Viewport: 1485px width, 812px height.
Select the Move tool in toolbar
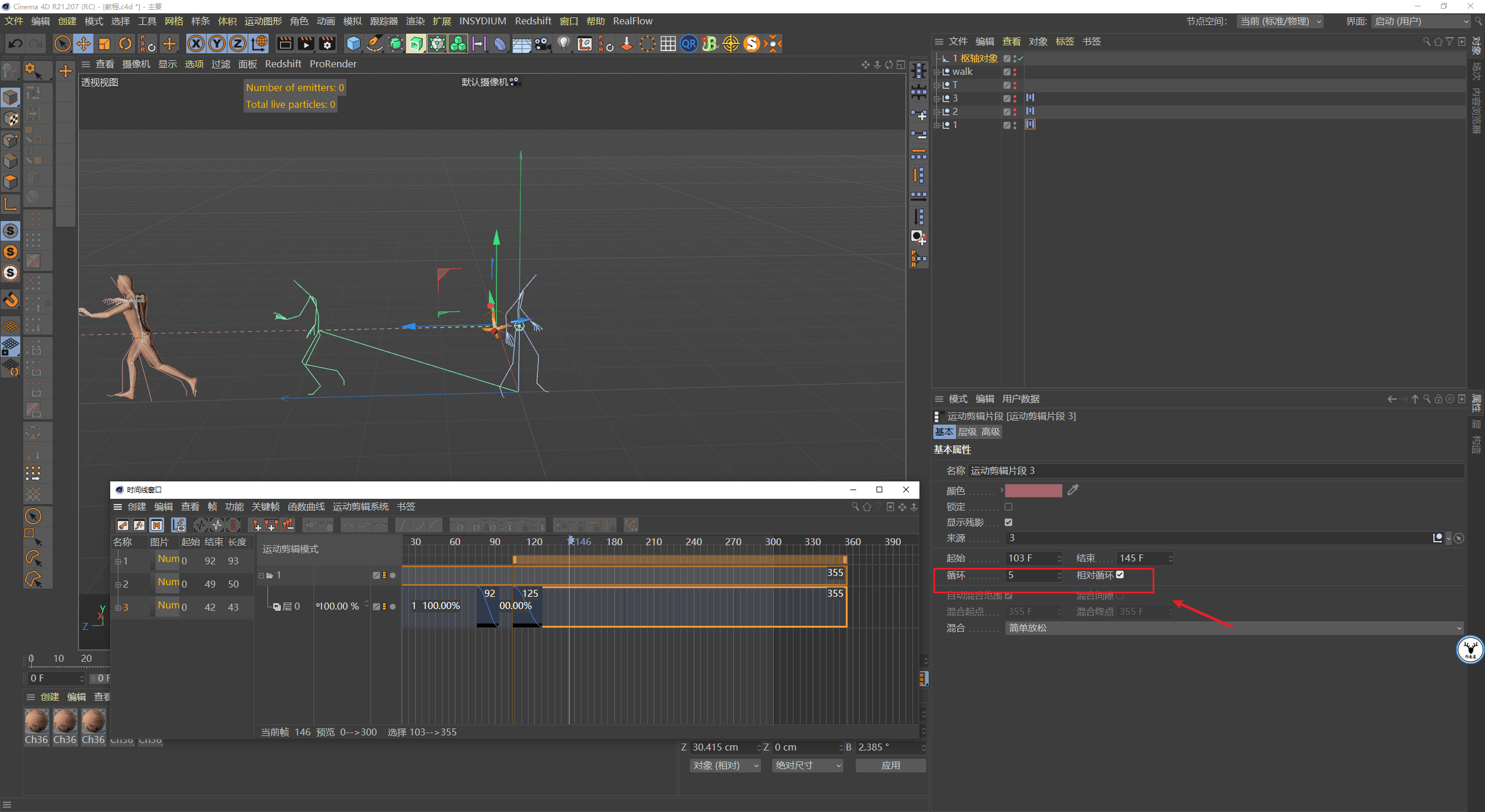(84, 43)
